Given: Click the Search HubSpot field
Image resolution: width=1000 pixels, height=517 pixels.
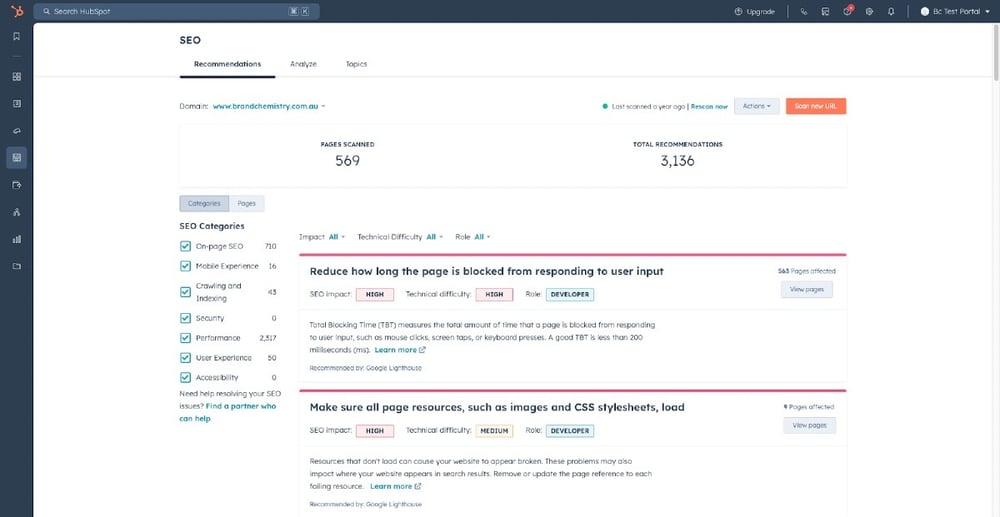Looking at the screenshot, I should coord(177,11).
